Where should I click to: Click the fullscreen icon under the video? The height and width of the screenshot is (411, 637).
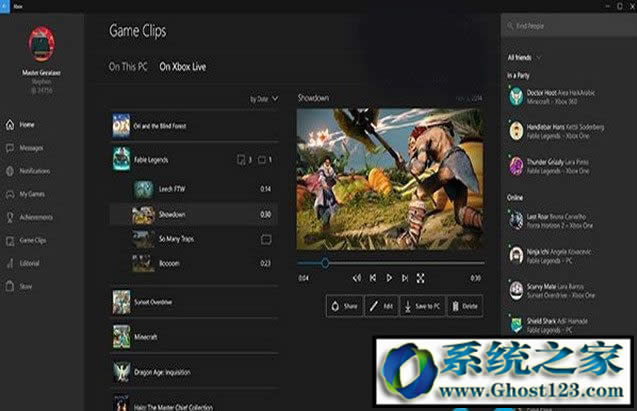[x=420, y=277]
